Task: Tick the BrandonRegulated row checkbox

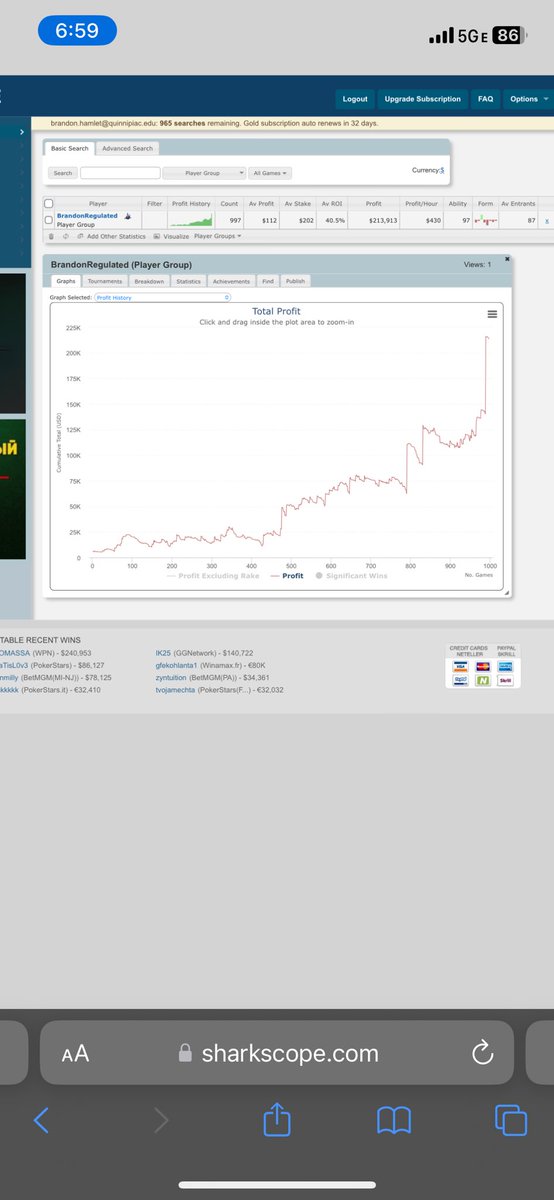Action: click(x=49, y=219)
